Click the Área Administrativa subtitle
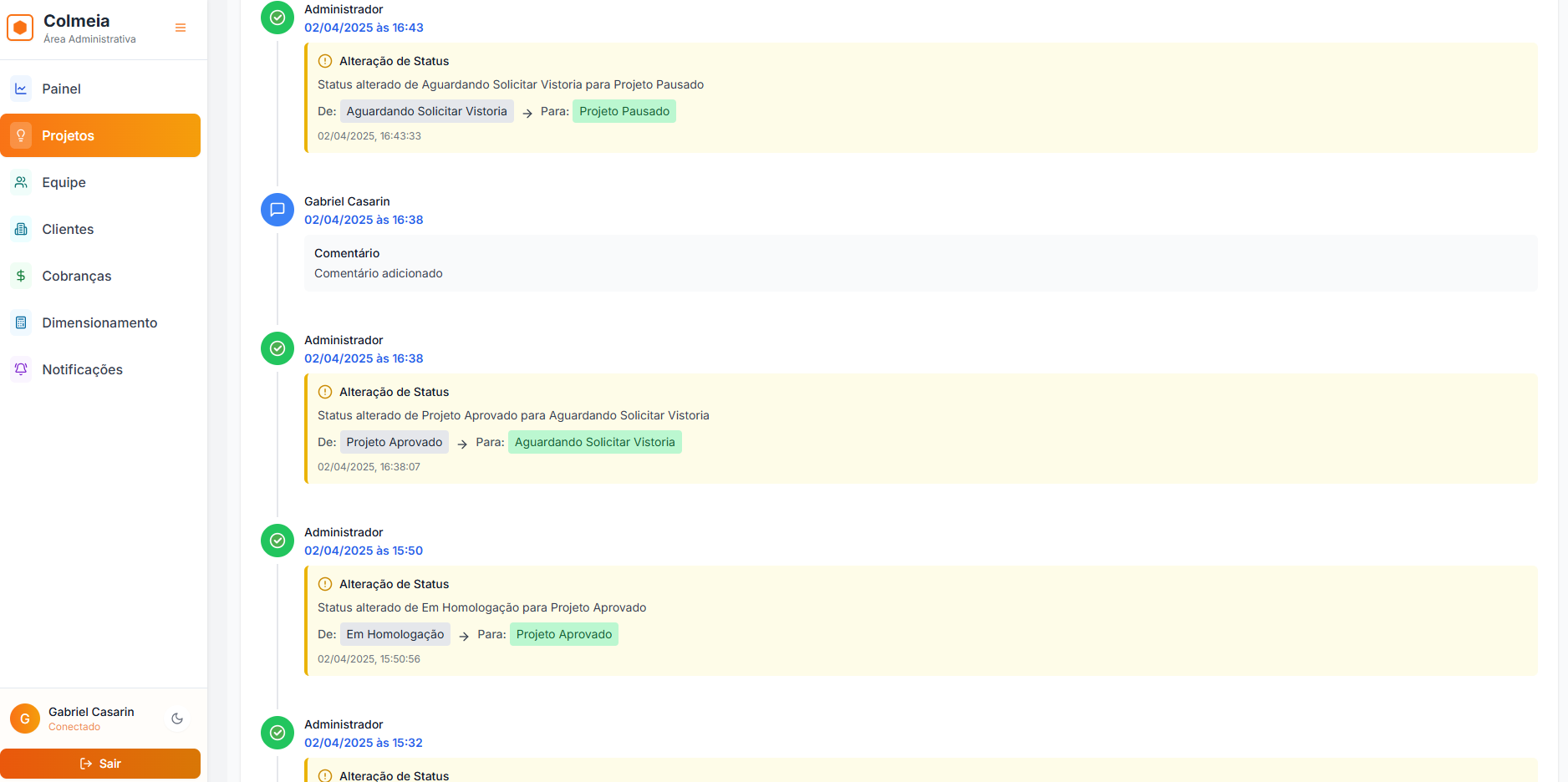The width and height of the screenshot is (1568, 782). [89, 39]
